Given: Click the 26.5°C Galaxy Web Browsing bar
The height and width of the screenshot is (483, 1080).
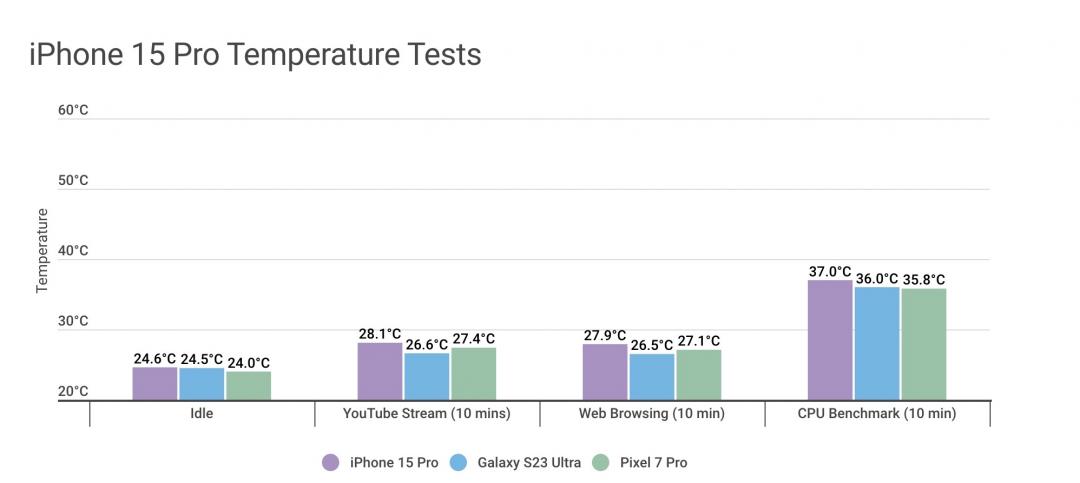Looking at the screenshot, I should point(651,377).
